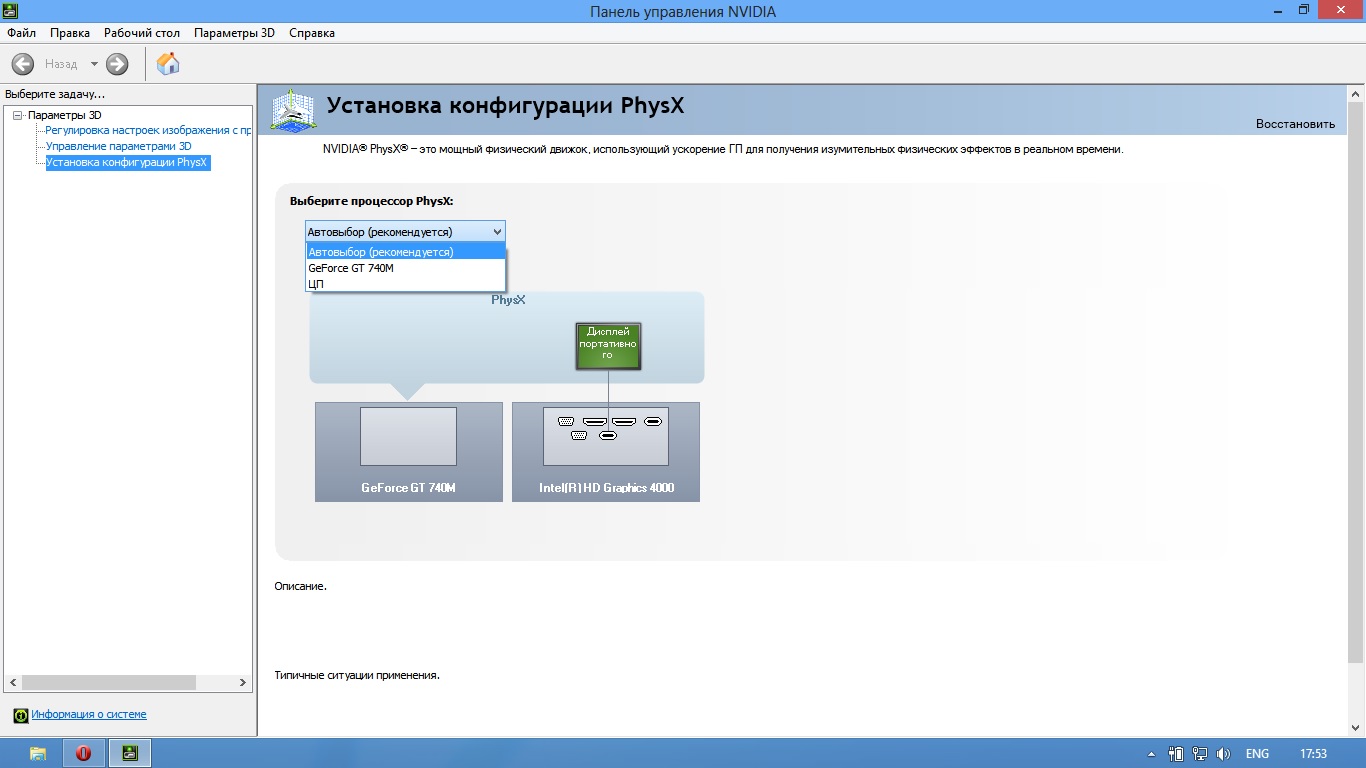Click the Forward arrow button
This screenshot has height=768, width=1366.
tap(117, 64)
